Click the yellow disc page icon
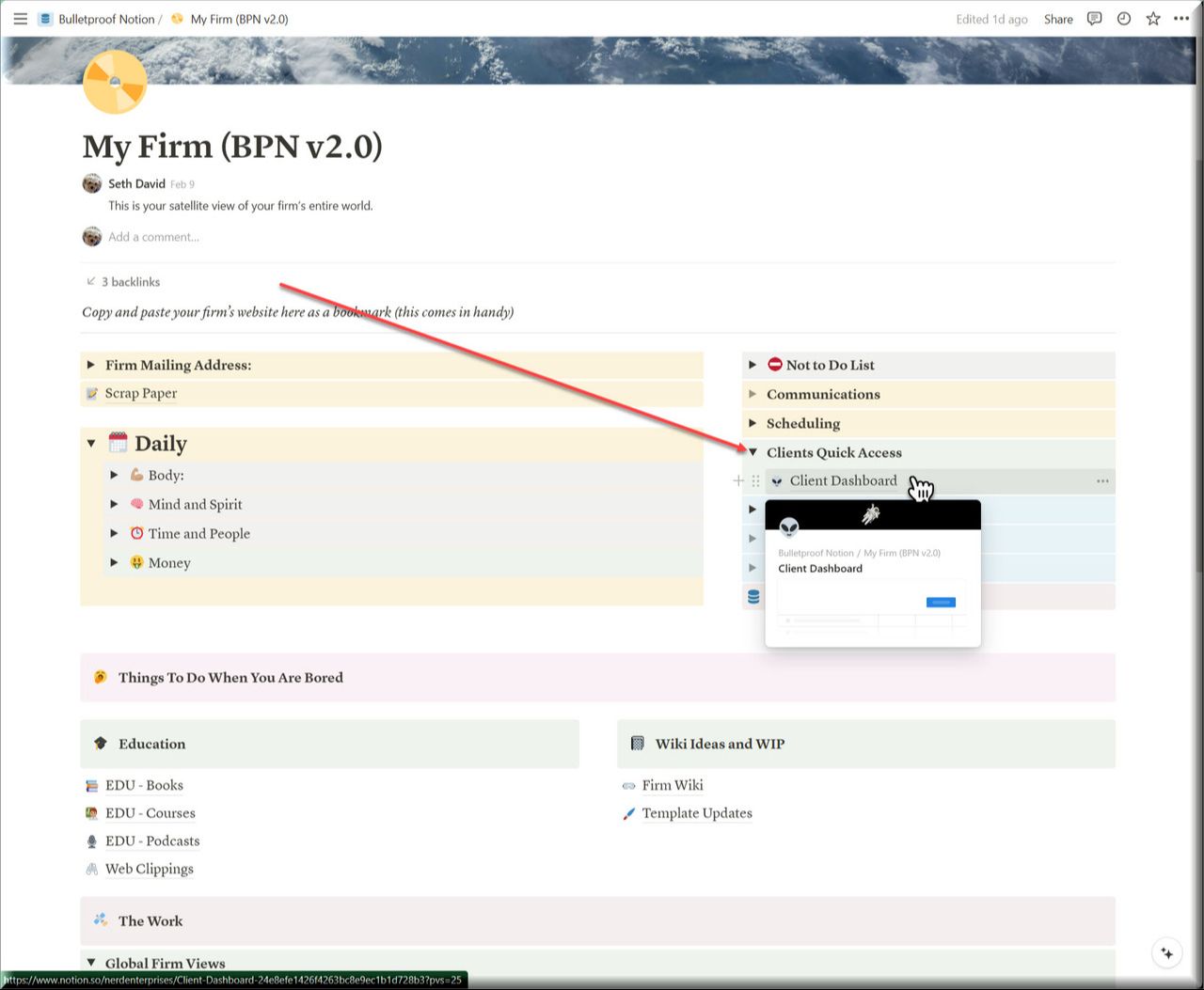Image resolution: width=1204 pixels, height=990 pixels. 115,83
